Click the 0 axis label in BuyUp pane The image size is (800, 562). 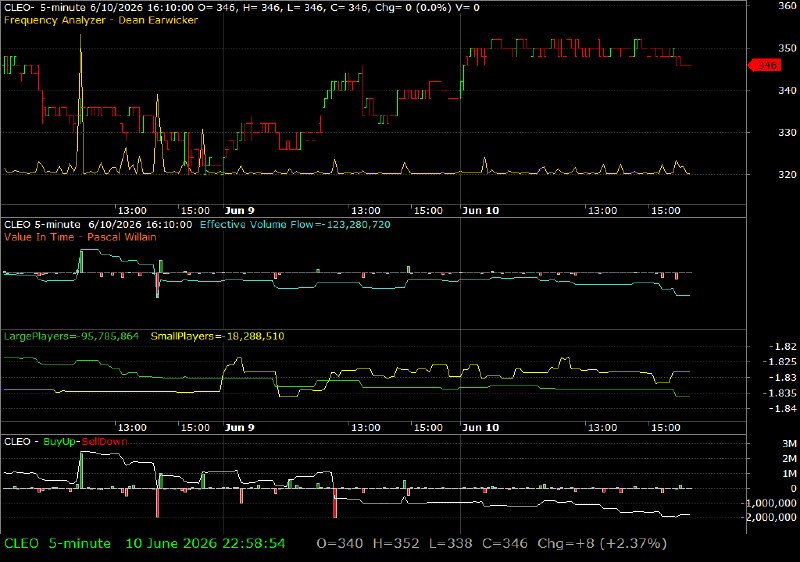pyautogui.click(x=793, y=489)
